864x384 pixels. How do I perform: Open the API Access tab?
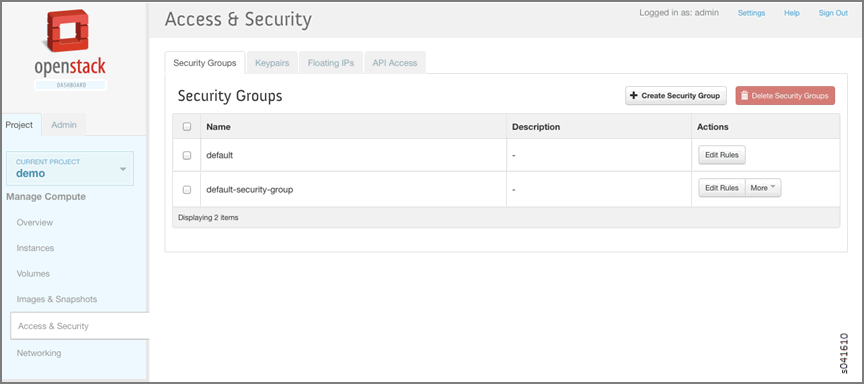(395, 63)
